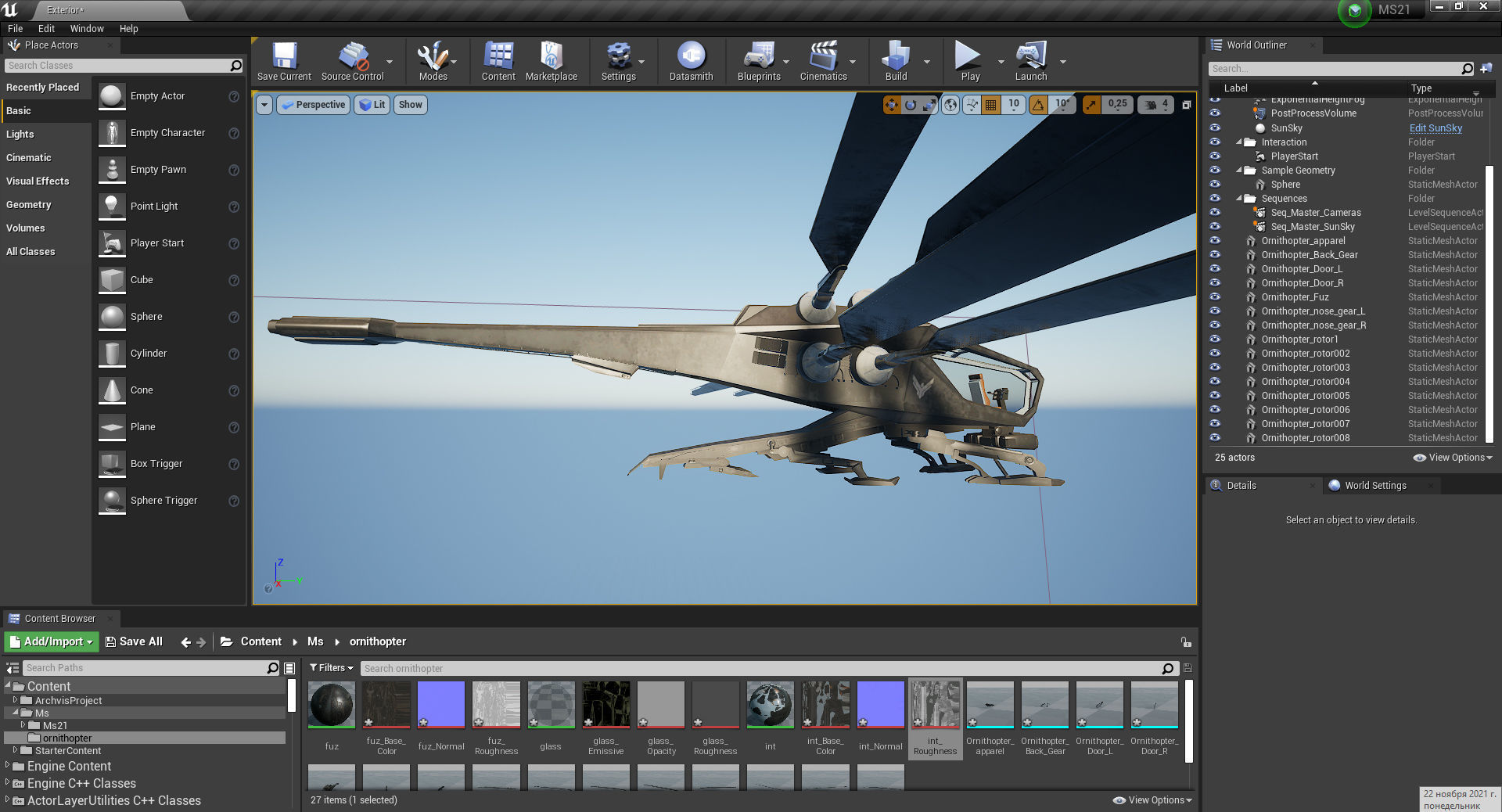The image size is (1502, 812).
Task: Add new folder in World Outliner
Action: click(1486, 69)
